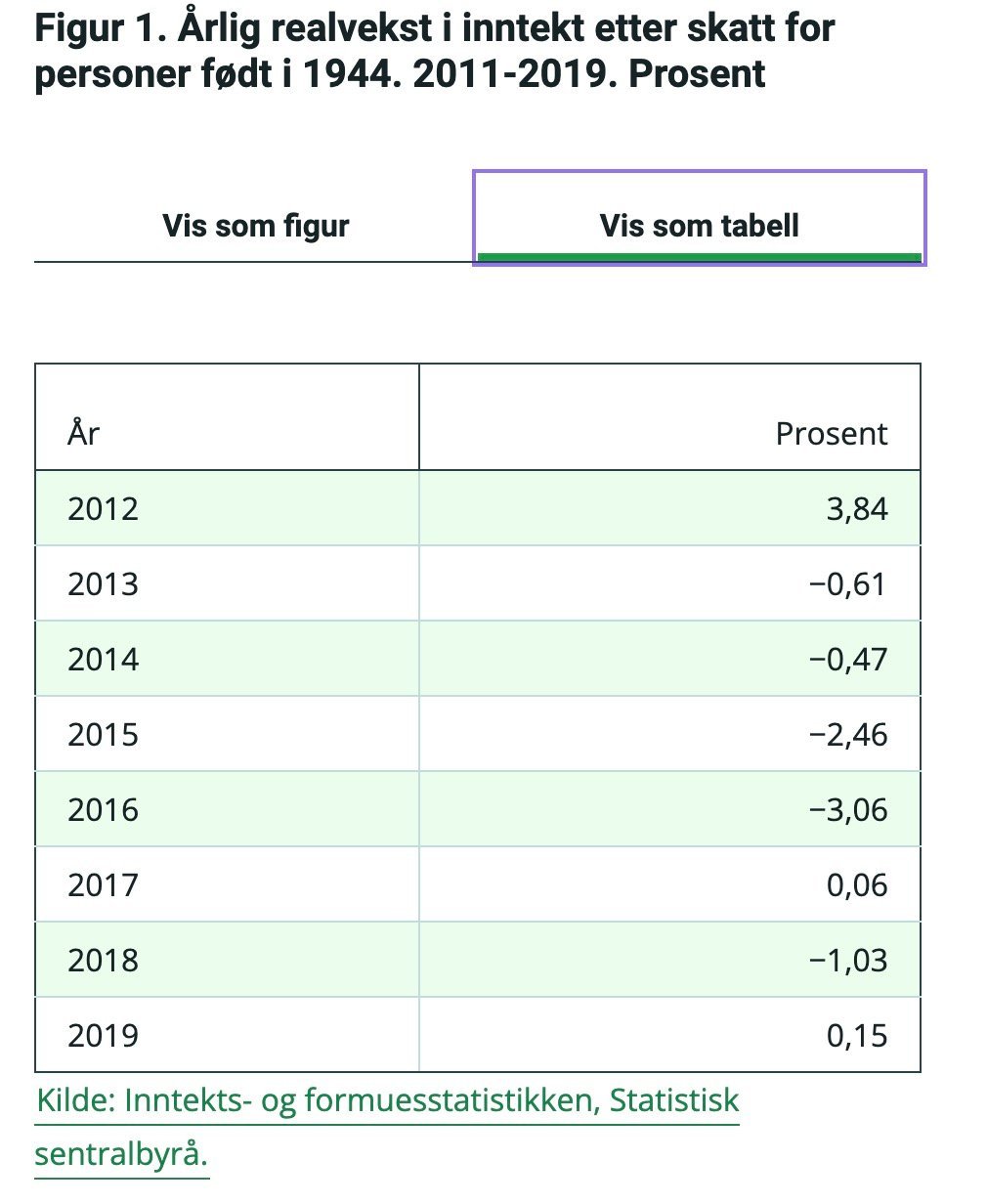Click the −2,46 percentage value
The image size is (987, 1204).
pos(847,735)
